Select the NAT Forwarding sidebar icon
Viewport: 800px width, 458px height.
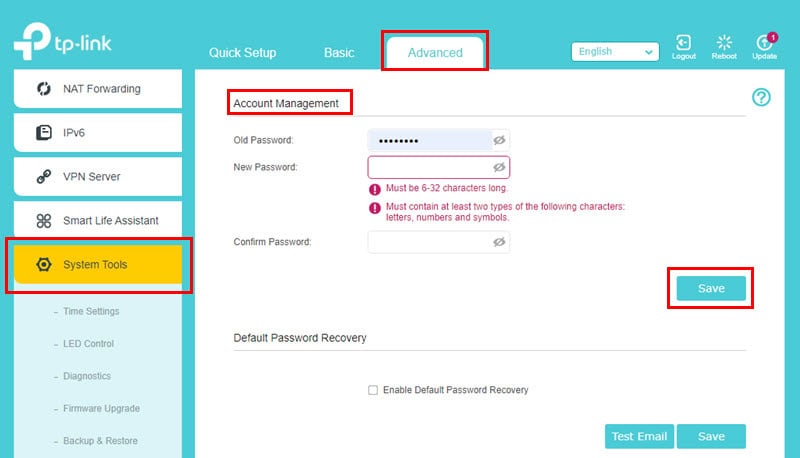coord(44,89)
